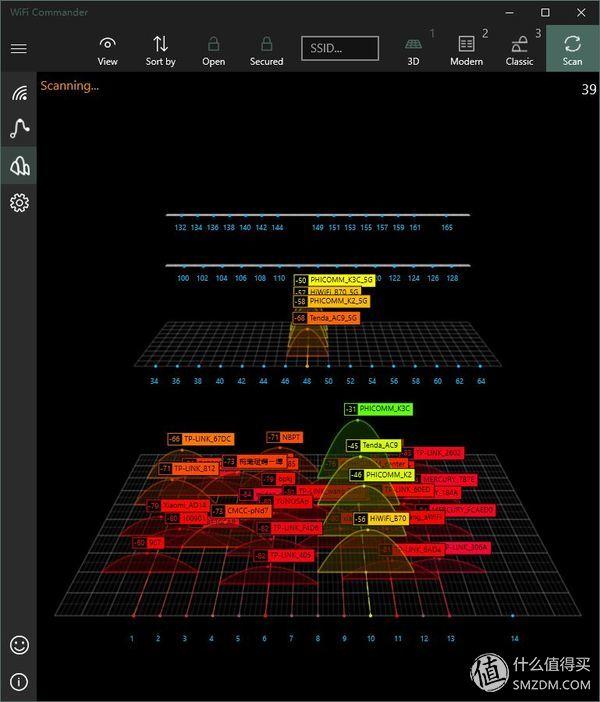This screenshot has height=702, width=600.
Task: Open the info about icon
Action: pos(19,682)
